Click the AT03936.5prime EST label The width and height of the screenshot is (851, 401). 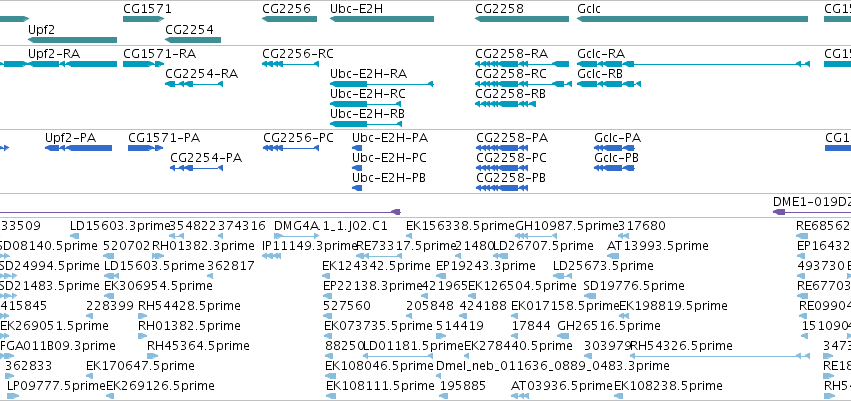(x=562, y=386)
